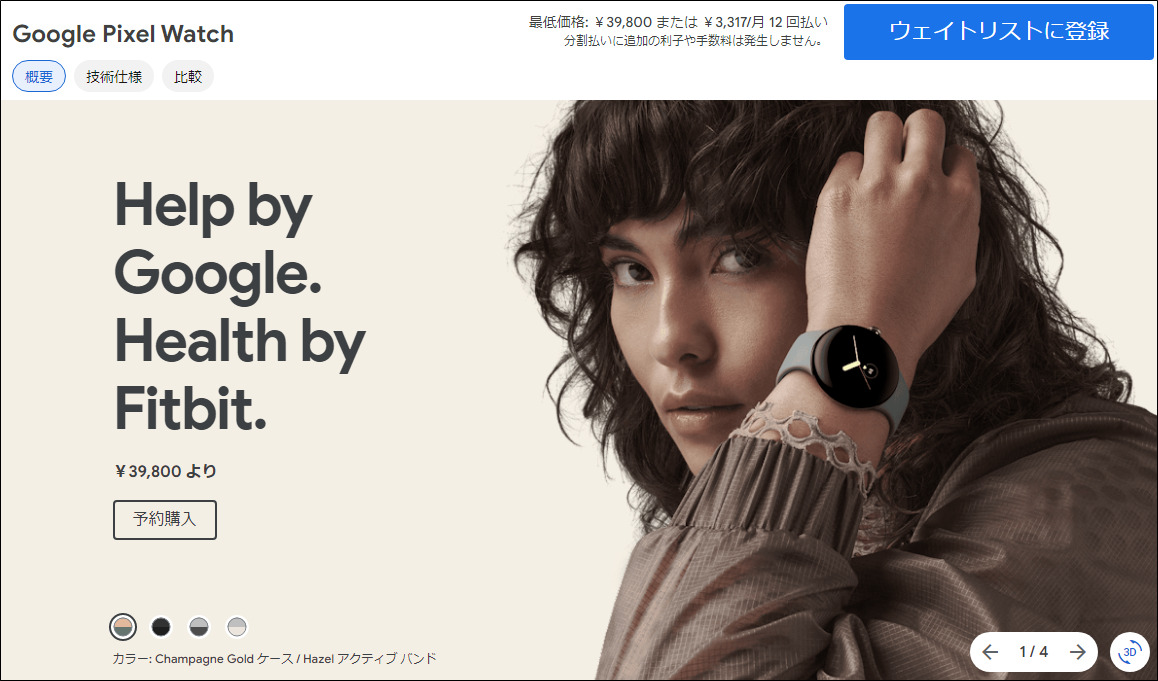Viewport: 1158px width, 681px height.
Task: Click the Help by Google headline
Action: [240, 306]
